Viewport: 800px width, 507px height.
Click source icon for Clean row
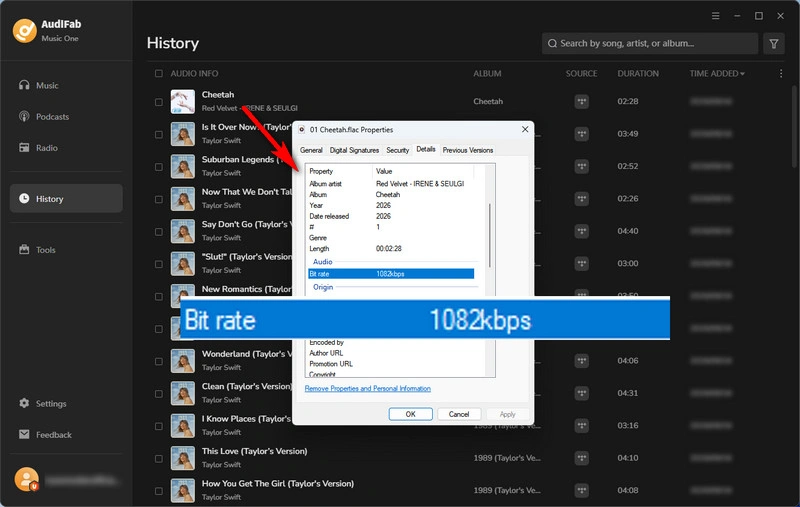click(581, 393)
